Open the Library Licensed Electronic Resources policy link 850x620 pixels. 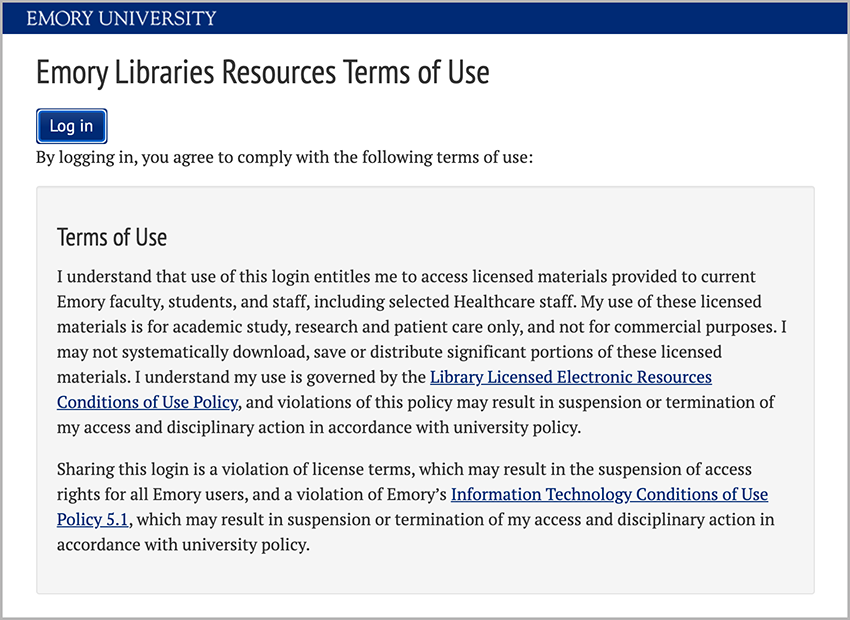coord(569,376)
